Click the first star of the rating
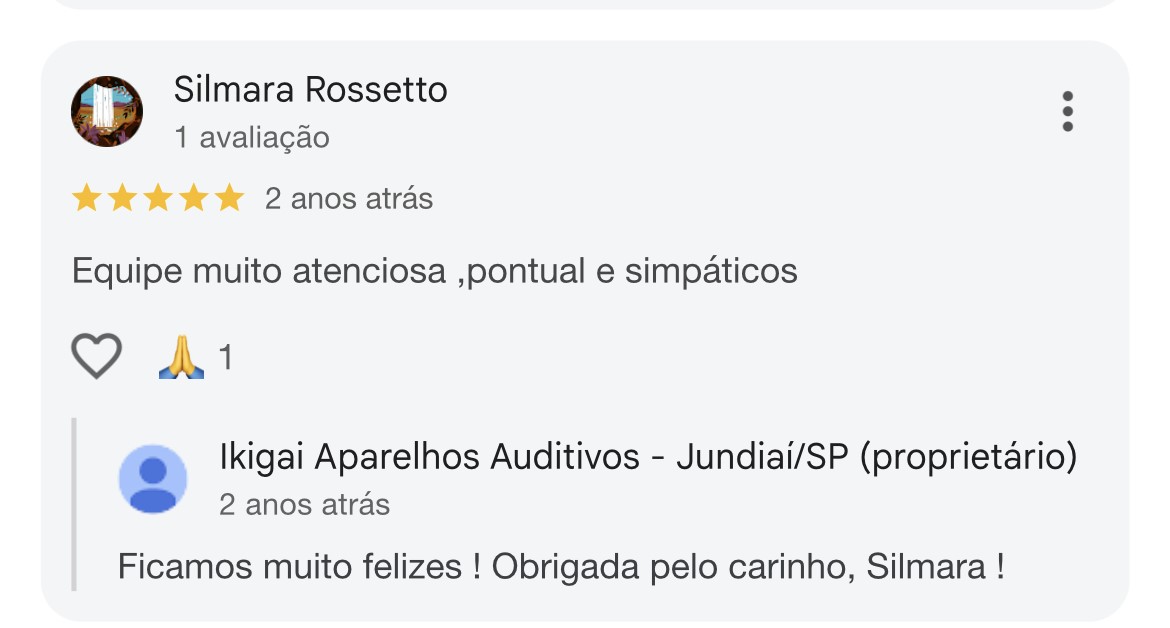 (x=87, y=199)
